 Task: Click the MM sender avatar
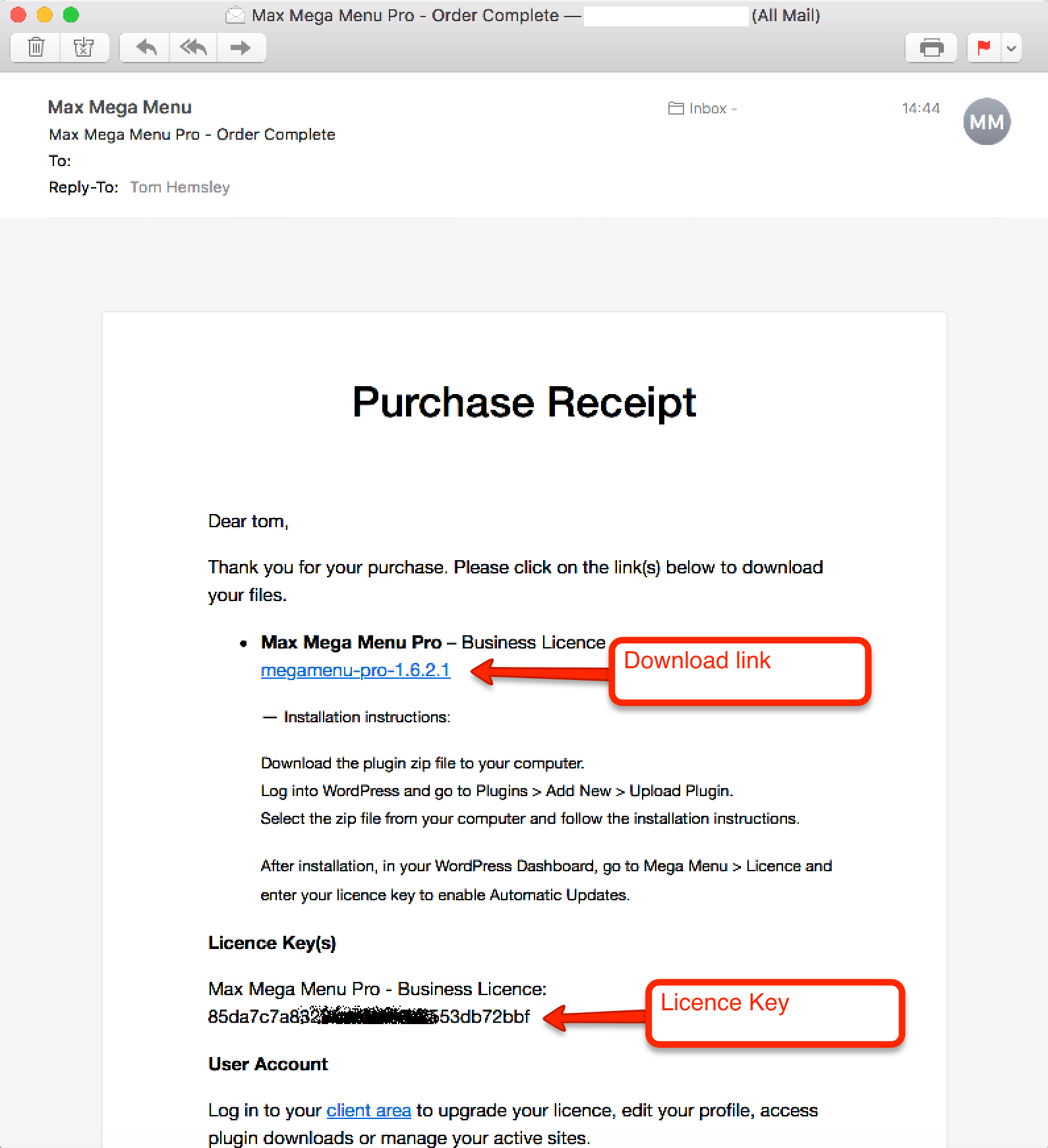pyautogui.click(x=987, y=122)
